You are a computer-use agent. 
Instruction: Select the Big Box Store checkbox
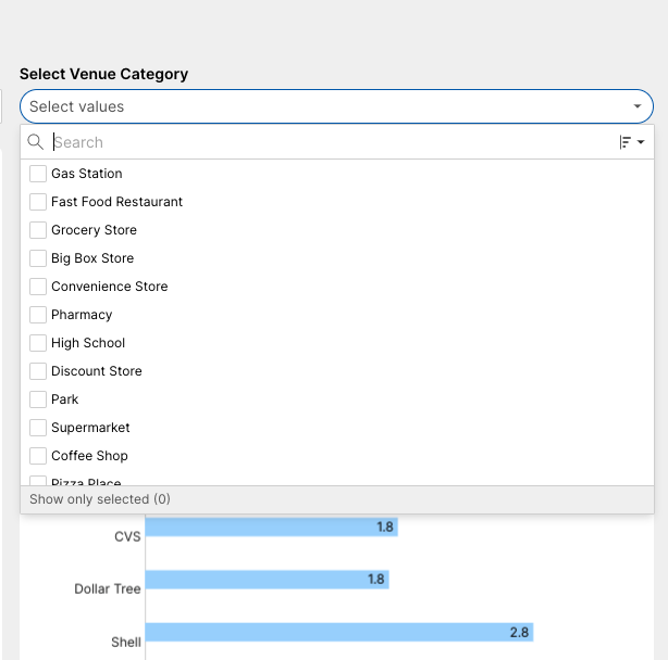[x=38, y=258]
